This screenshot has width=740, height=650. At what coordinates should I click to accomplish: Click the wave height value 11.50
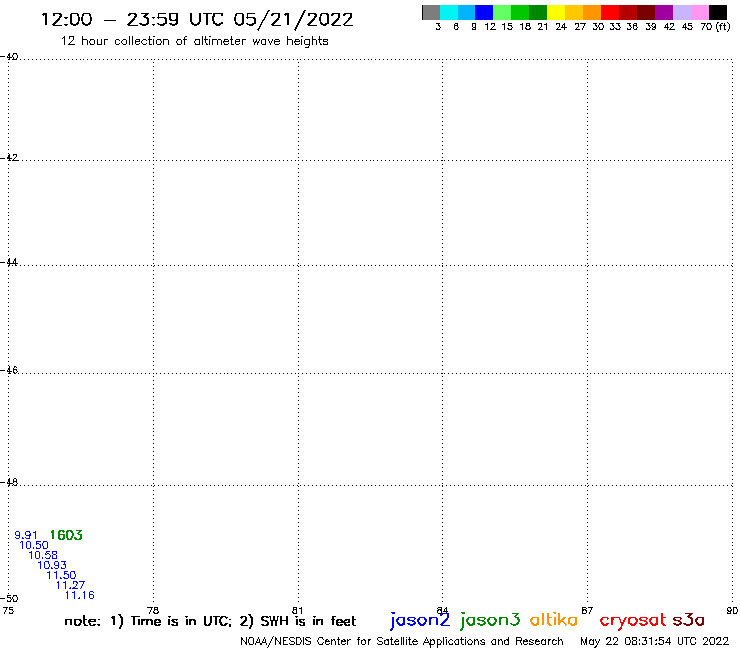coord(61,575)
